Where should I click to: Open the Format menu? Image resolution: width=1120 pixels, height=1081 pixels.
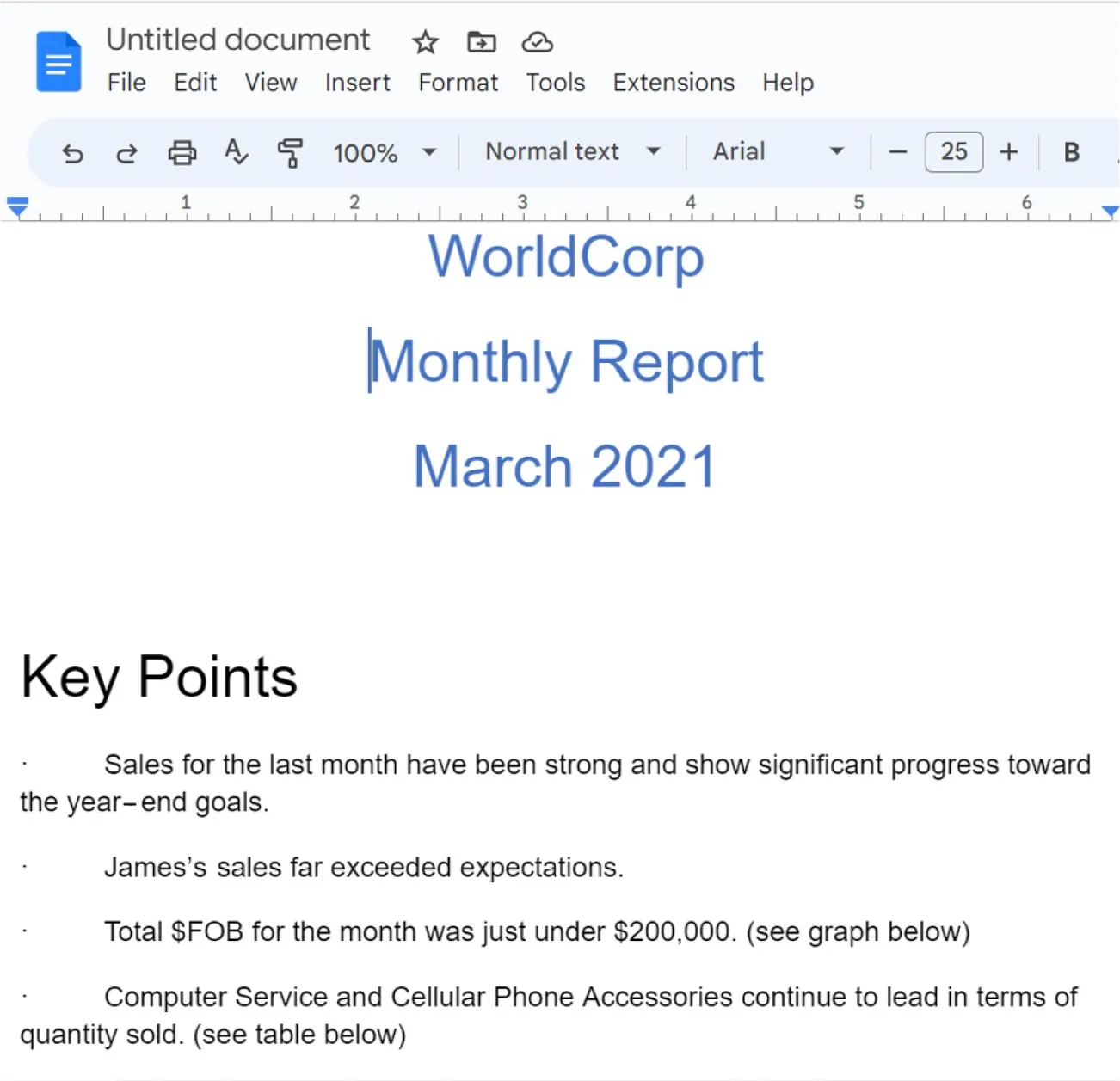(x=458, y=83)
